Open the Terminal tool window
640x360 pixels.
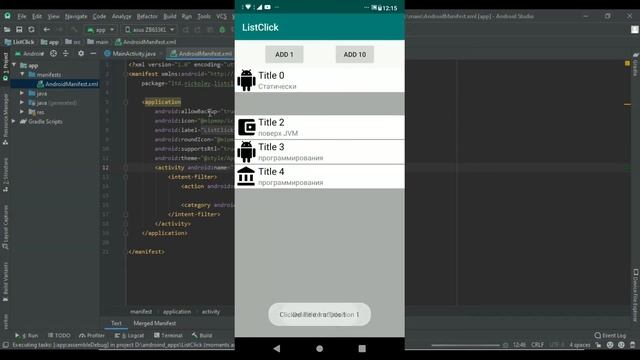click(x=168, y=335)
